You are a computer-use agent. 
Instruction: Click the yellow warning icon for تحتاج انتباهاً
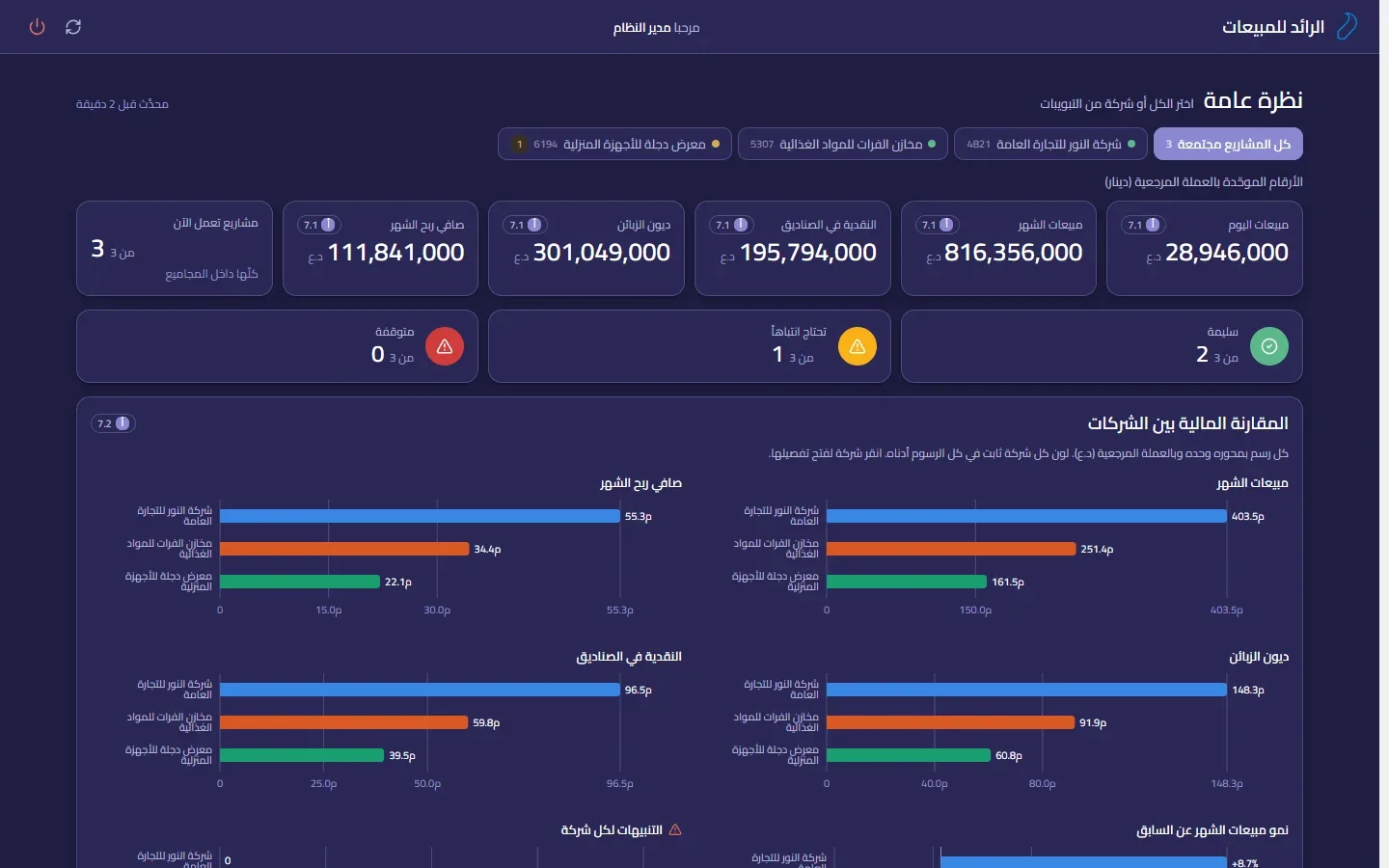[x=858, y=346]
